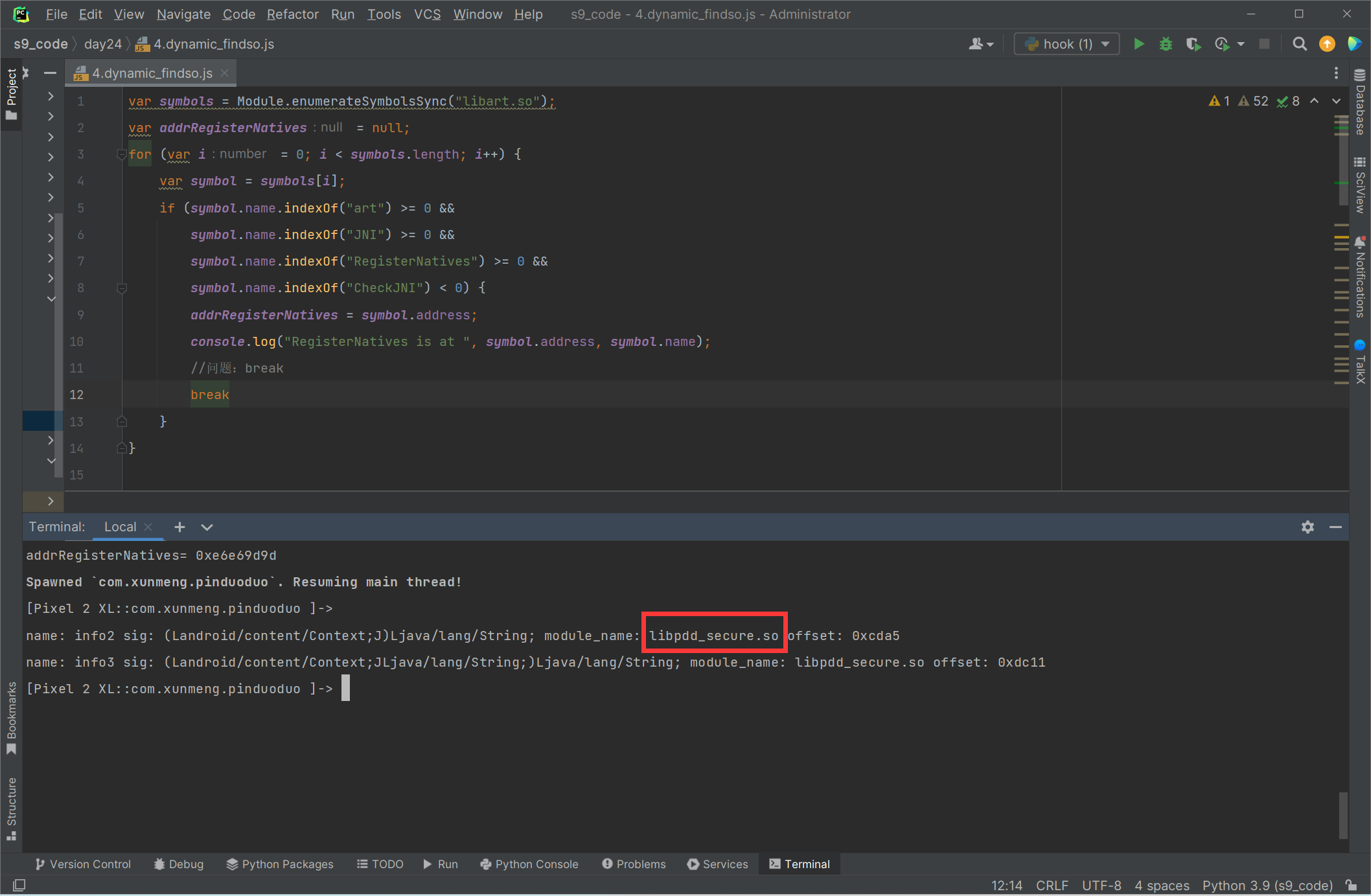Click Python 3.9 (s9_code) interpreter widget

pos(1267,886)
